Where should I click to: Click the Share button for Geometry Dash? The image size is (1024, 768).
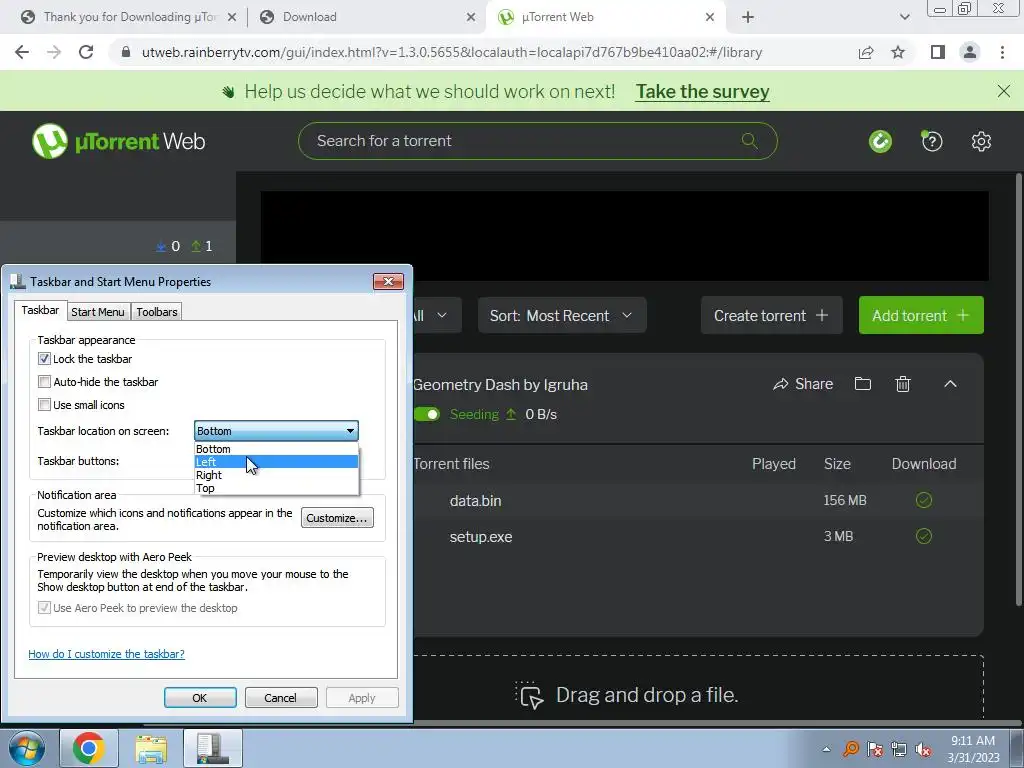click(x=803, y=384)
